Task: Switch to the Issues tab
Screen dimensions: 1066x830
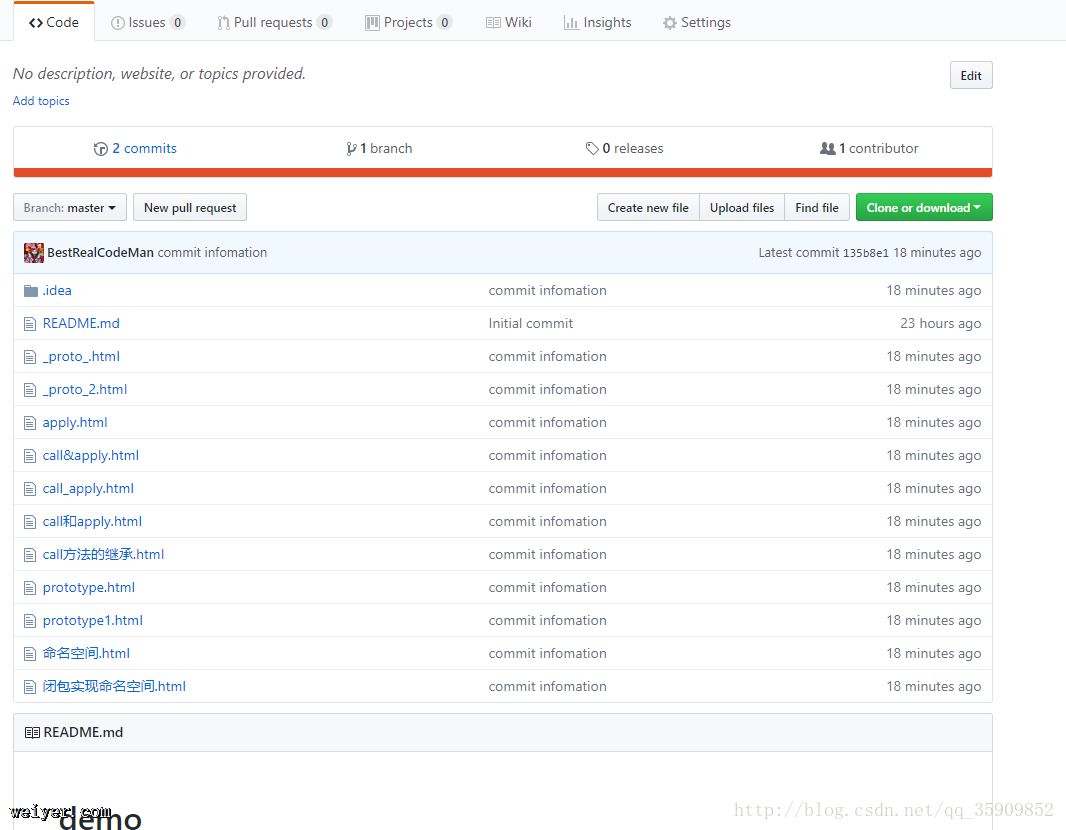Action: (147, 22)
